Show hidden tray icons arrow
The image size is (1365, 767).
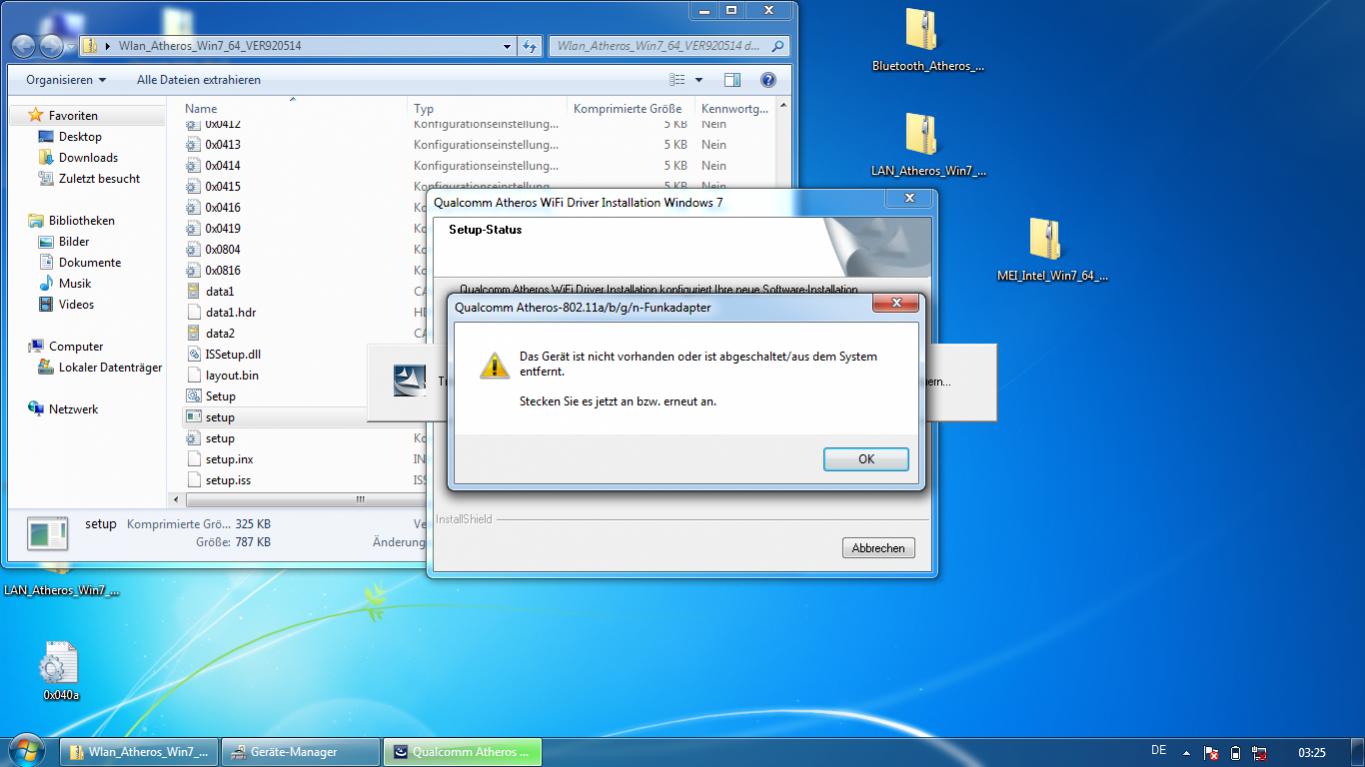pos(1186,753)
